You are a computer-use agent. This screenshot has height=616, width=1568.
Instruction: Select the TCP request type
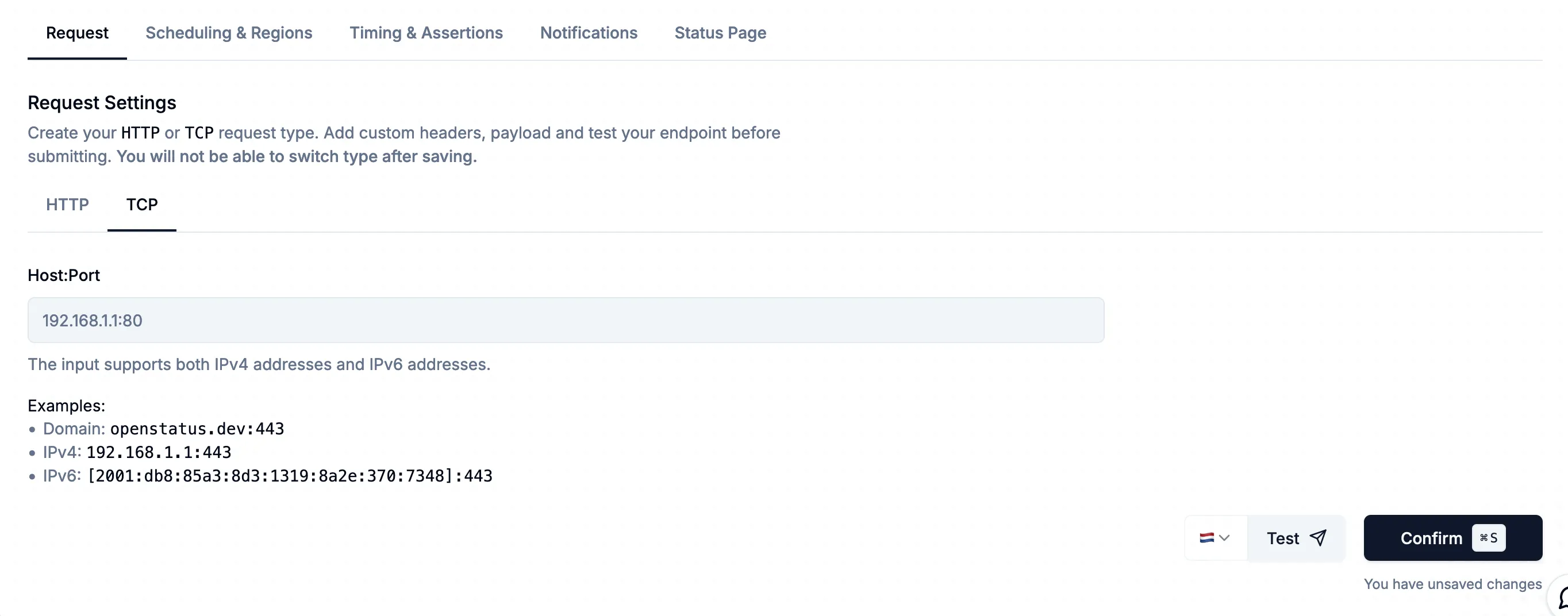pos(142,205)
